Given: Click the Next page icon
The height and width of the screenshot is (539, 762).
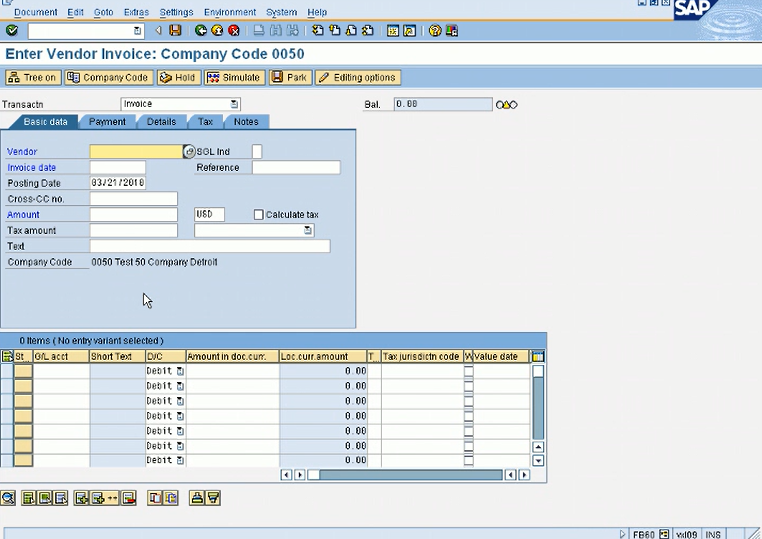Looking at the screenshot, I should (351, 31).
